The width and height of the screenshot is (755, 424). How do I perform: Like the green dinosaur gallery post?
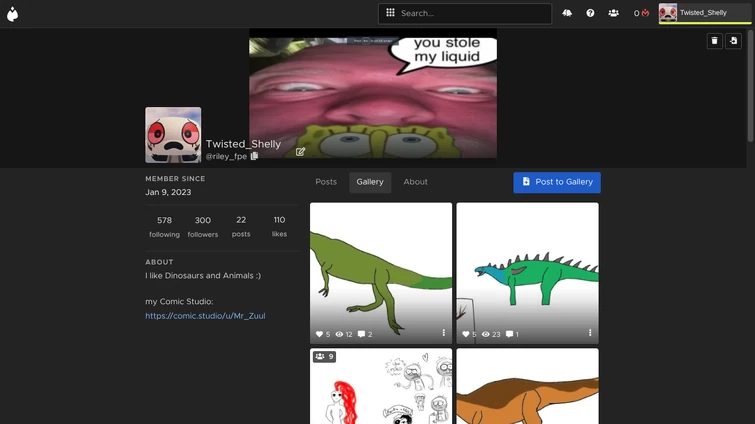[319, 334]
